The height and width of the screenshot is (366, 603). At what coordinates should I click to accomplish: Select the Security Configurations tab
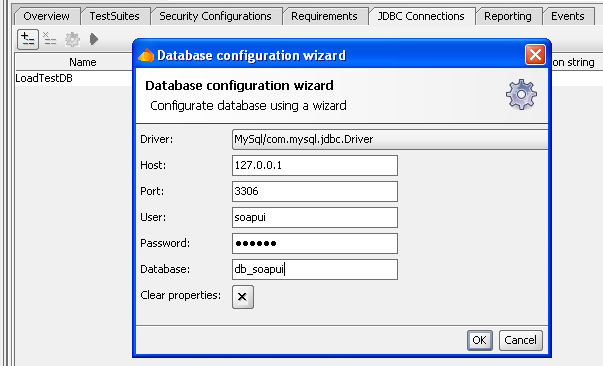[215, 16]
